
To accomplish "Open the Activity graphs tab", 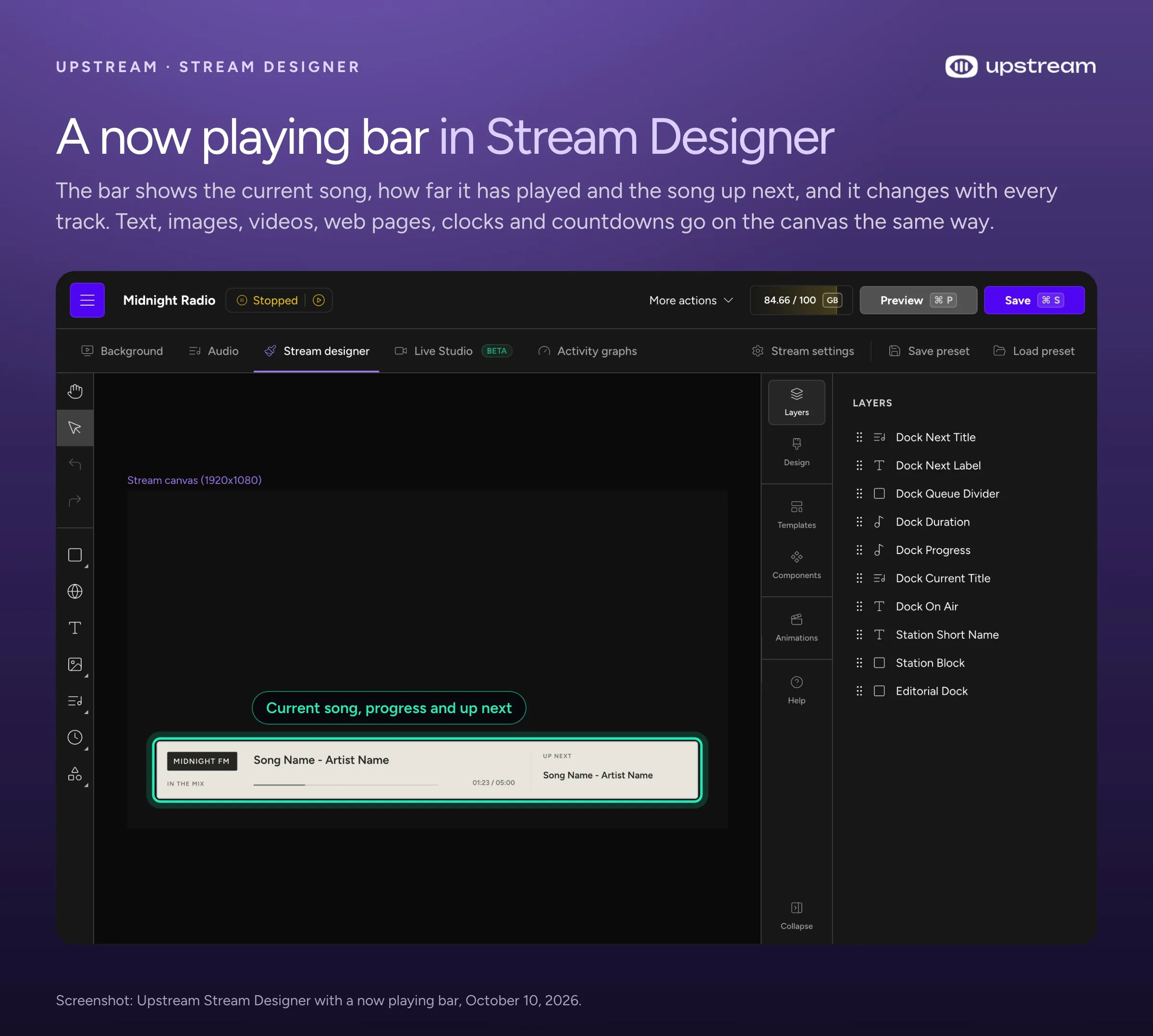I will click(588, 351).
